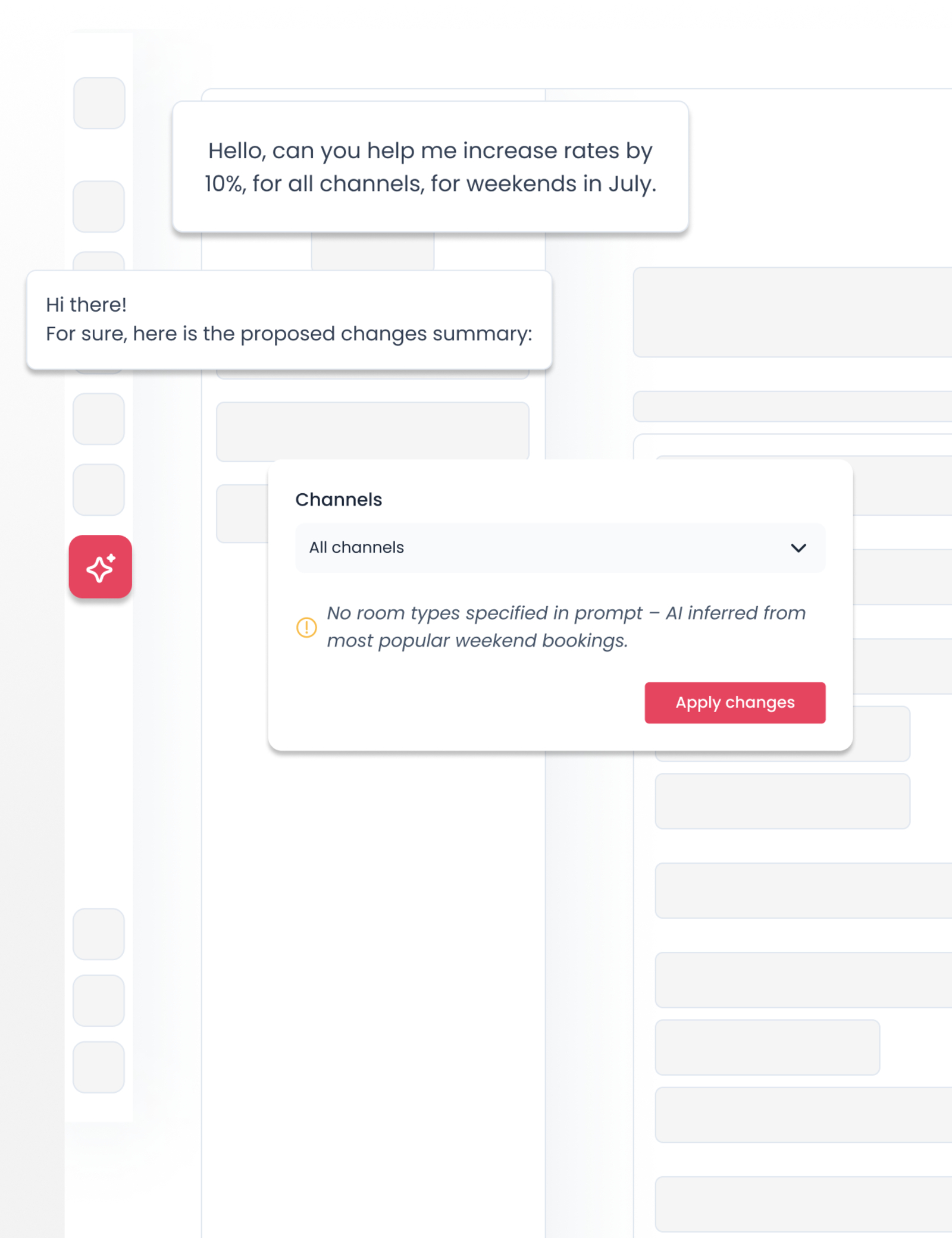
Task: Click the user message about increasing rates
Action: click(430, 167)
